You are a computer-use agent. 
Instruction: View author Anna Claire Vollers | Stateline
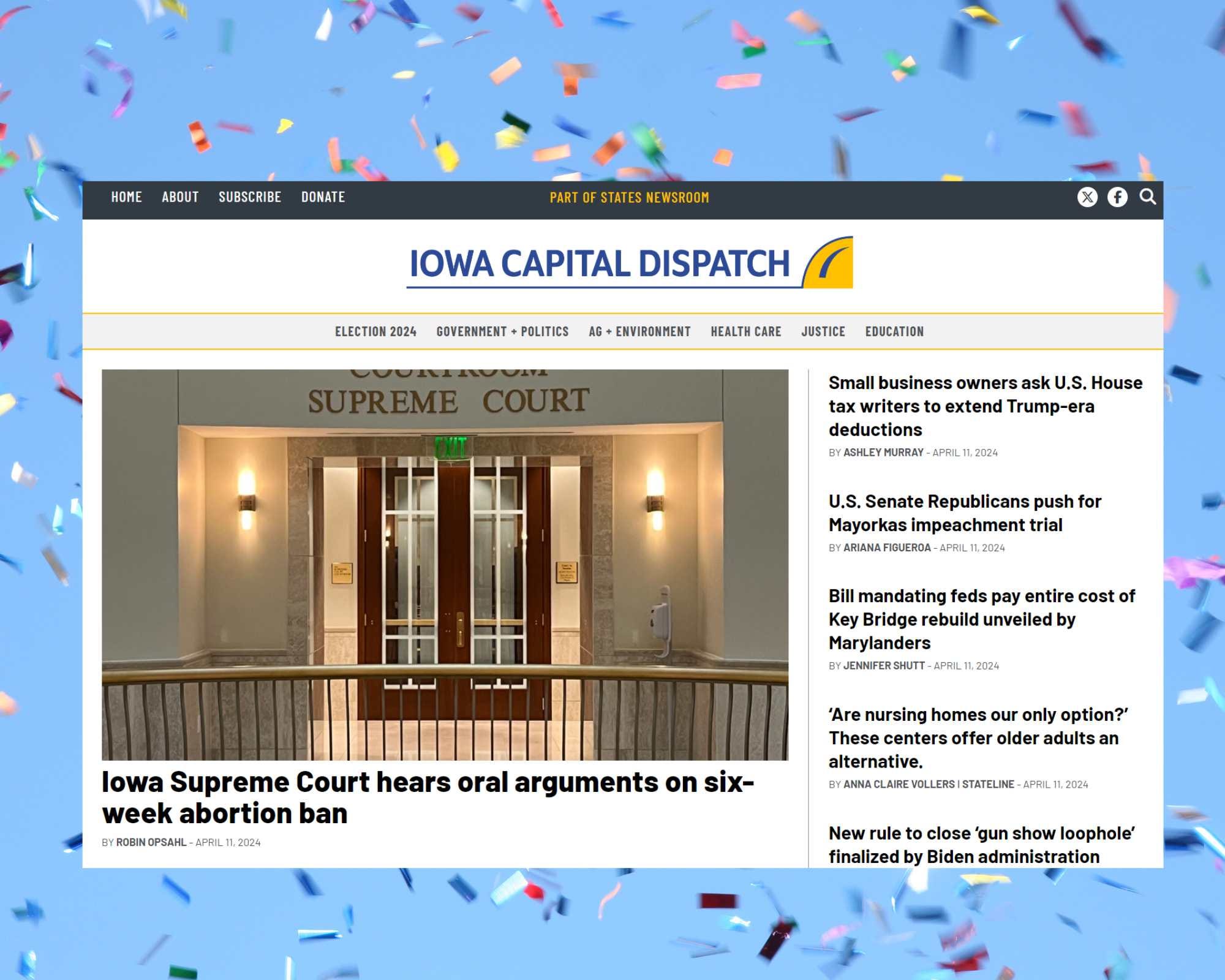point(929,785)
